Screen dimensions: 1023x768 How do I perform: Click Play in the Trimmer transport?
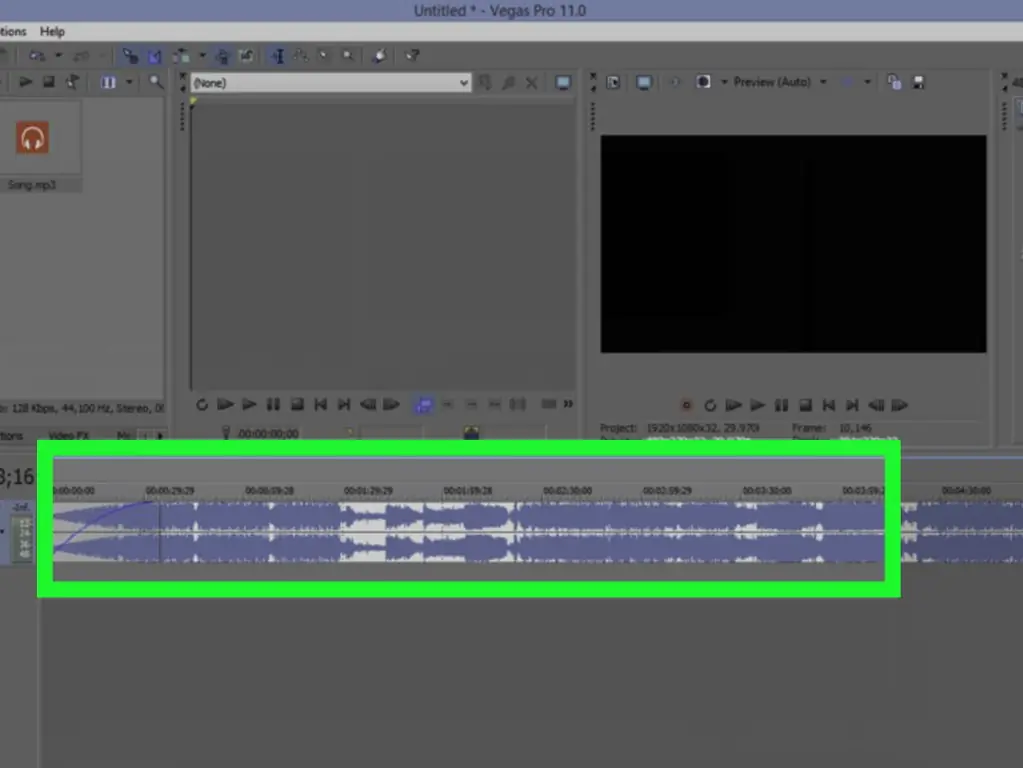click(249, 405)
